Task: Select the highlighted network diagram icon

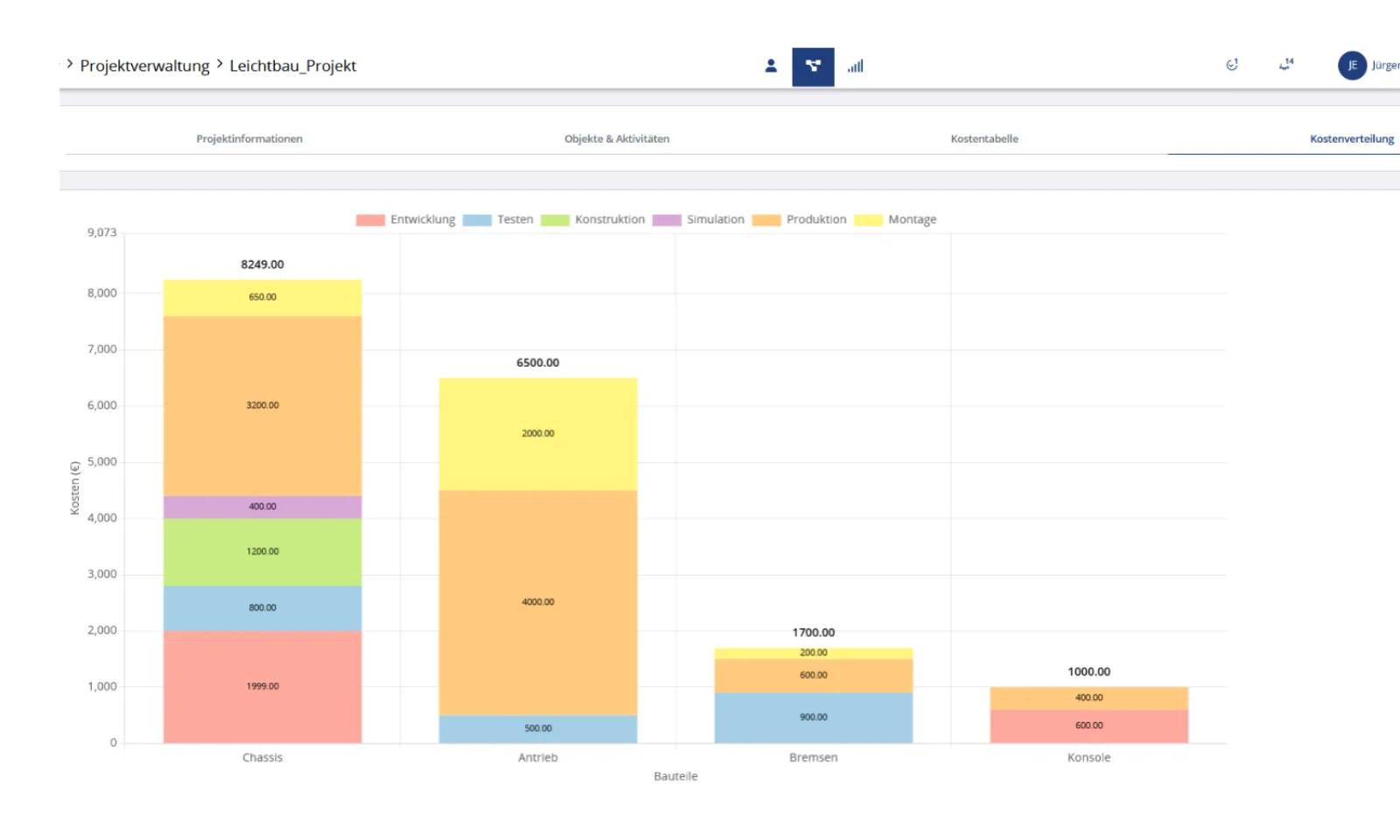Action: [813, 66]
